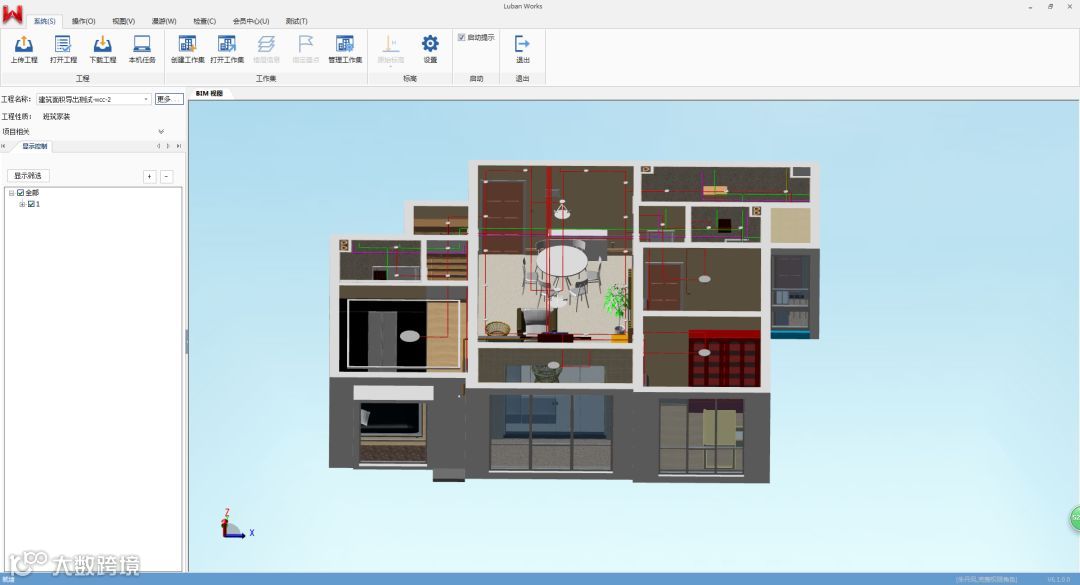This screenshot has width=1080, height=585.
Task: Open the 检查(C) ribbon tab
Action: (x=205, y=21)
